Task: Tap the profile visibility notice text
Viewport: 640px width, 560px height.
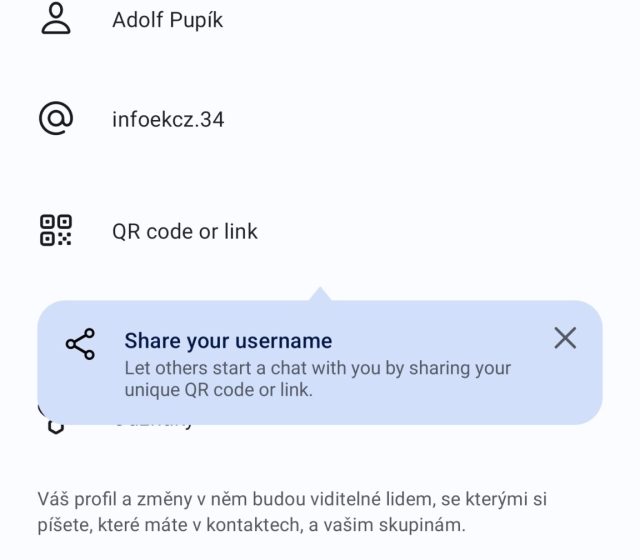Action: (294, 510)
